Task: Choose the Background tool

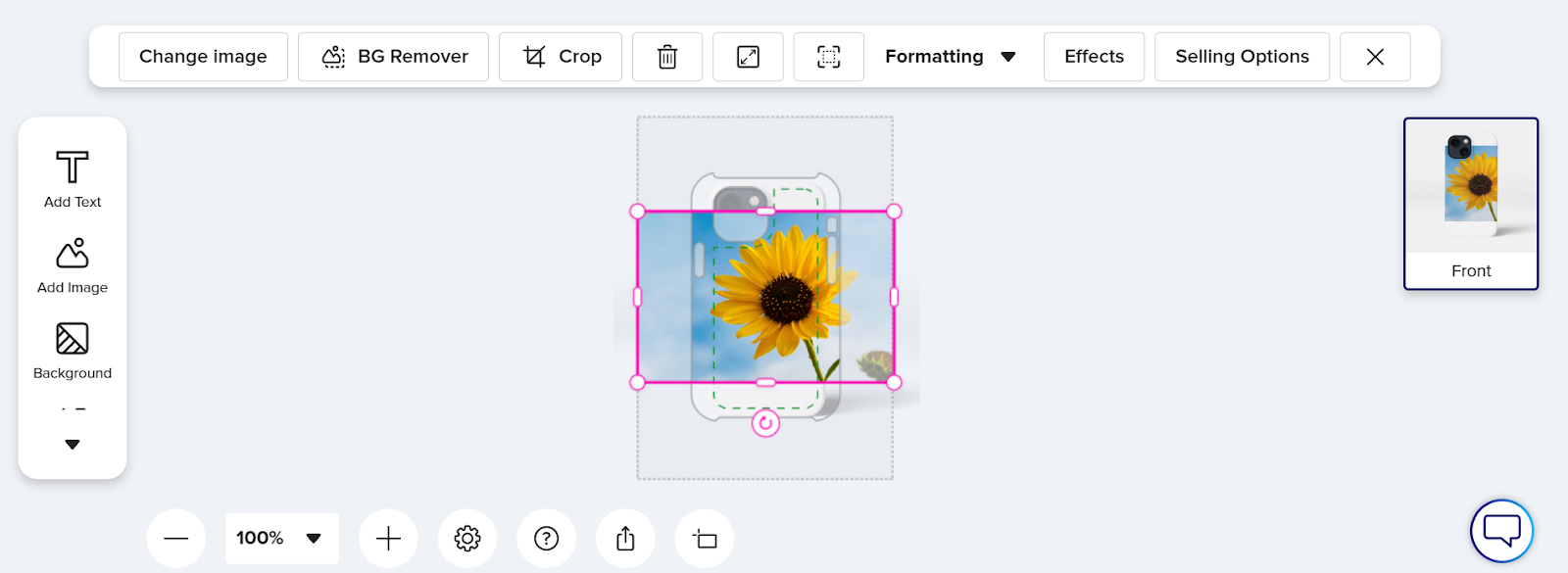Action: click(73, 350)
